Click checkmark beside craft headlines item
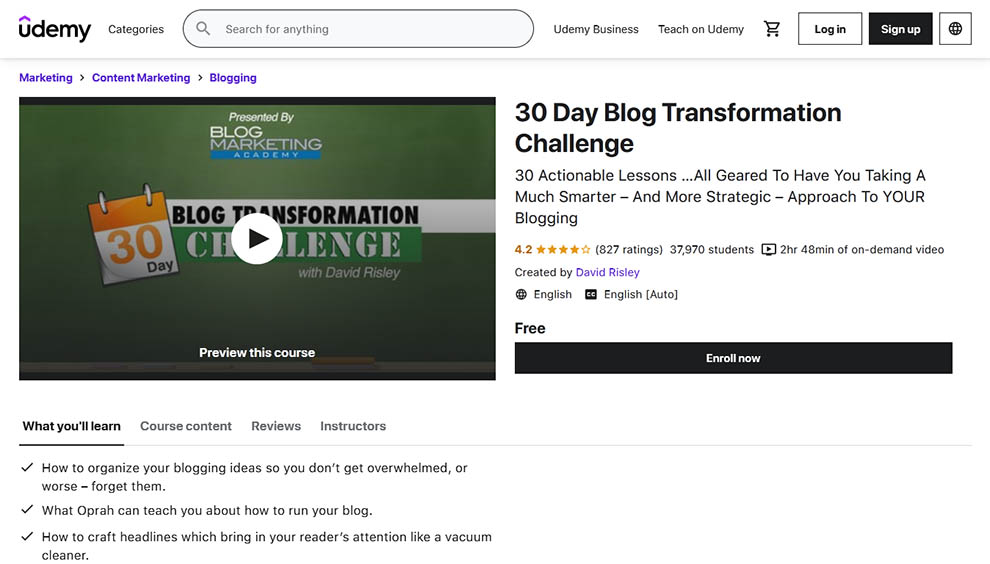The height and width of the screenshot is (564, 990). coord(27,536)
